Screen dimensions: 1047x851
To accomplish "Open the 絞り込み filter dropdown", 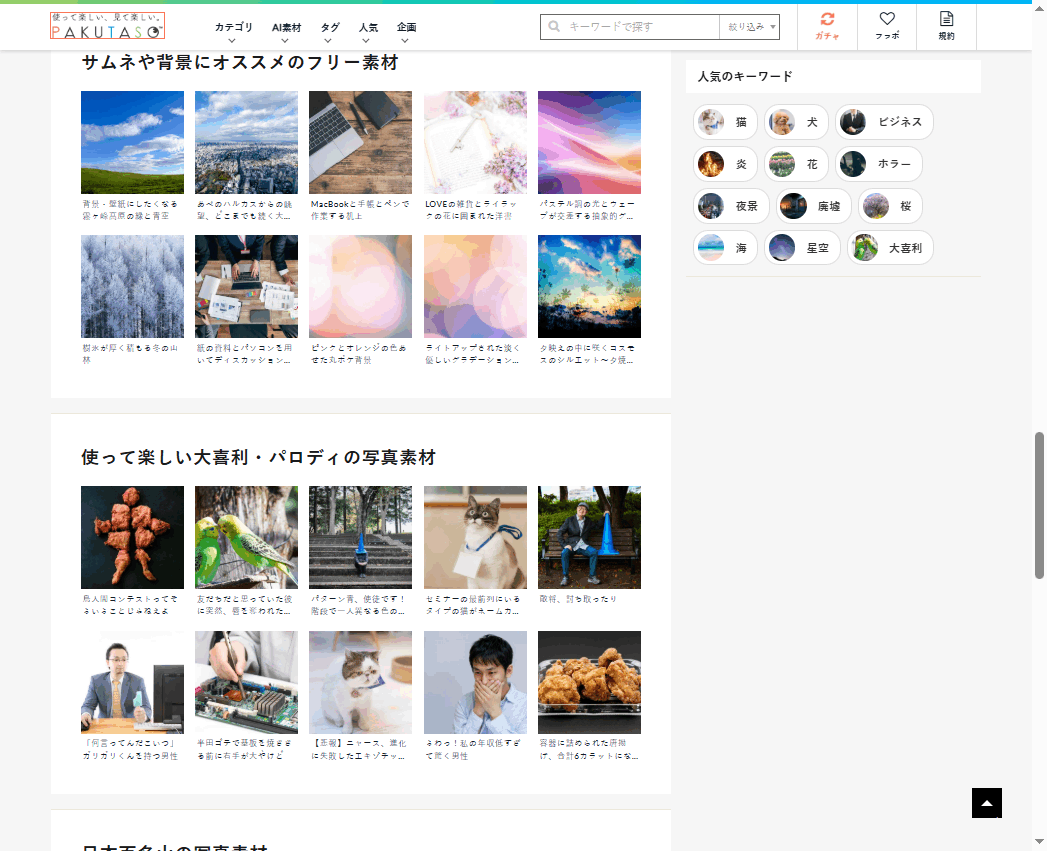I will click(x=750, y=27).
